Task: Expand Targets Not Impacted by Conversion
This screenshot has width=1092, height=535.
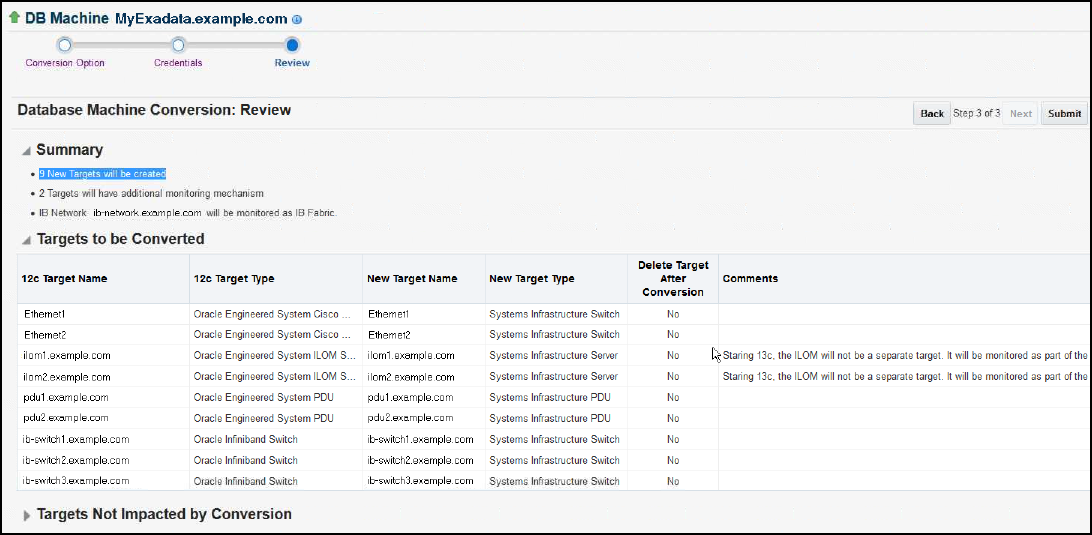Action: click(x=27, y=515)
